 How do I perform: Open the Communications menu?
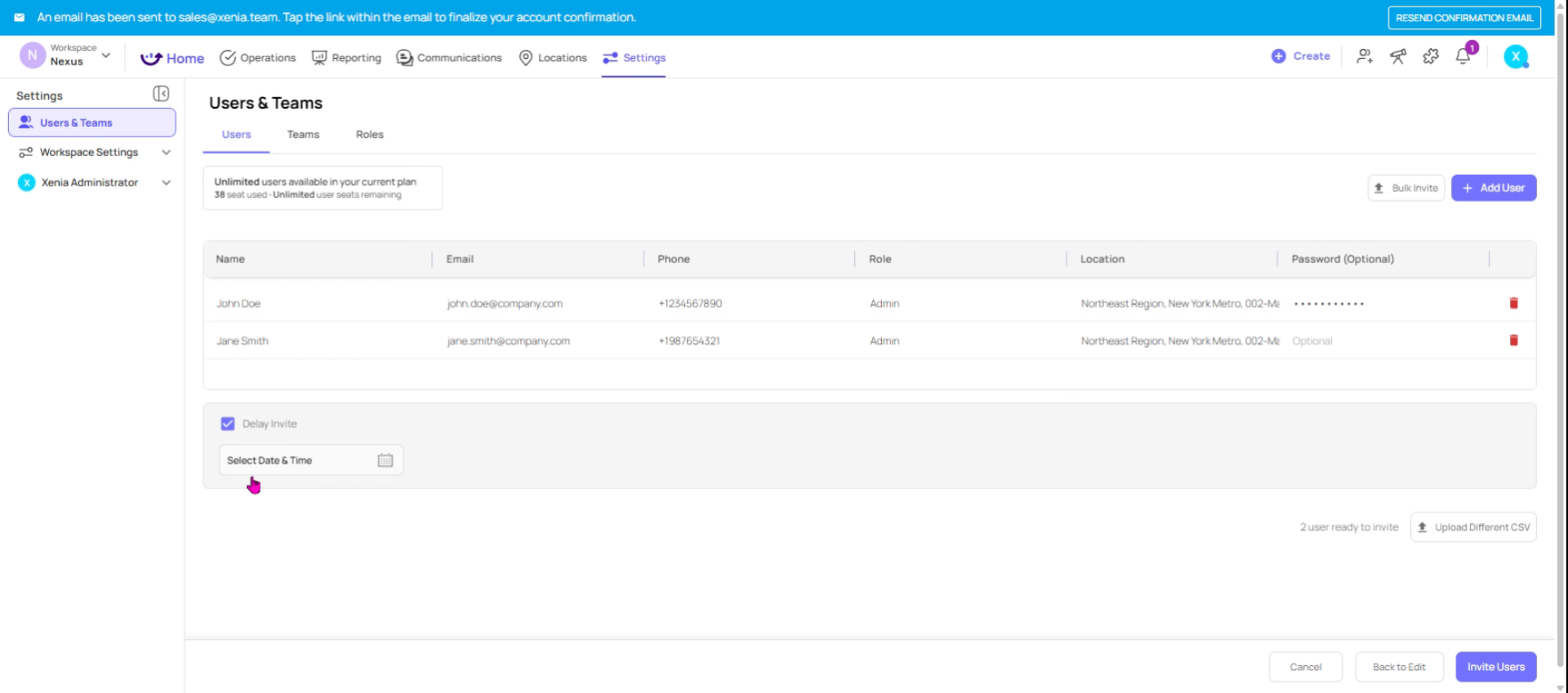click(449, 58)
